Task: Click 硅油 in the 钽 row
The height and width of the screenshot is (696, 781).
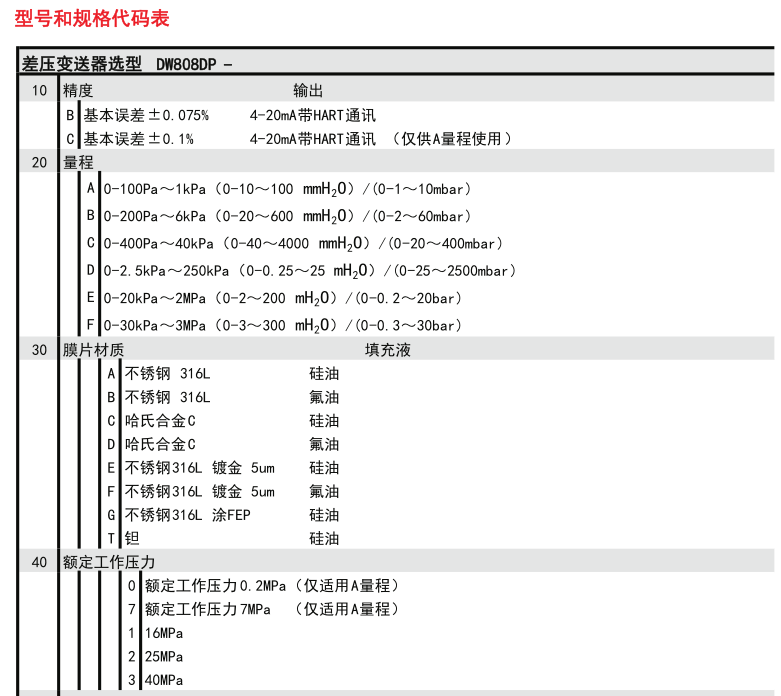Action: pyautogui.click(x=324, y=539)
